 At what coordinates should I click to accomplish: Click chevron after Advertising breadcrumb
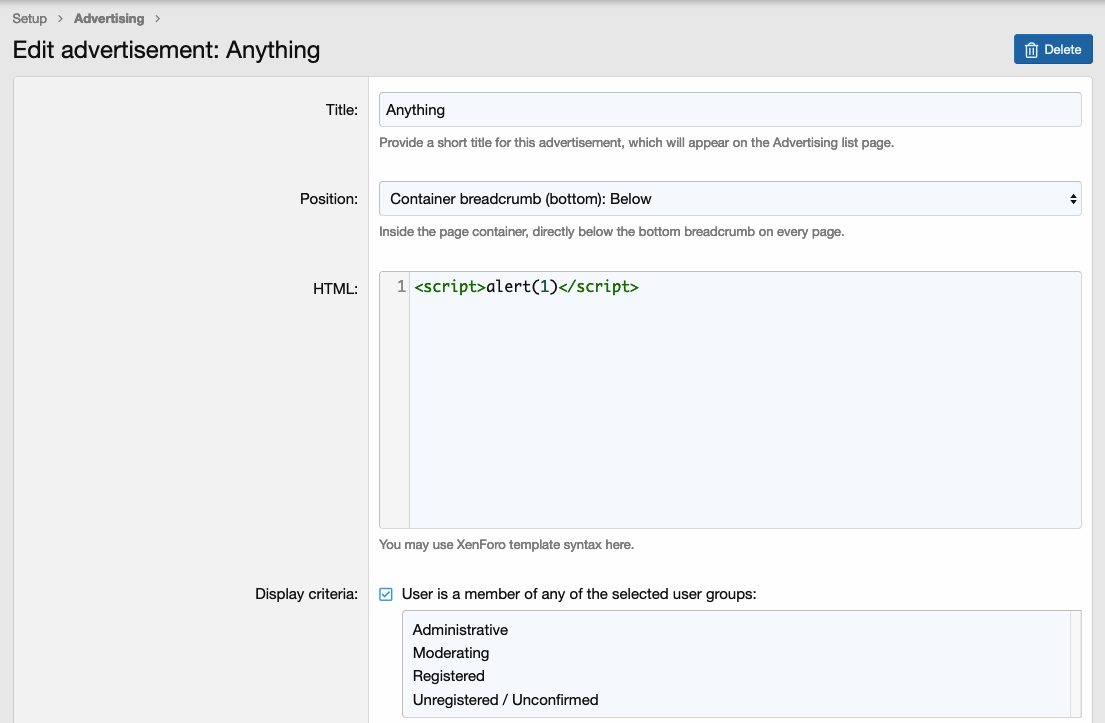(157, 19)
